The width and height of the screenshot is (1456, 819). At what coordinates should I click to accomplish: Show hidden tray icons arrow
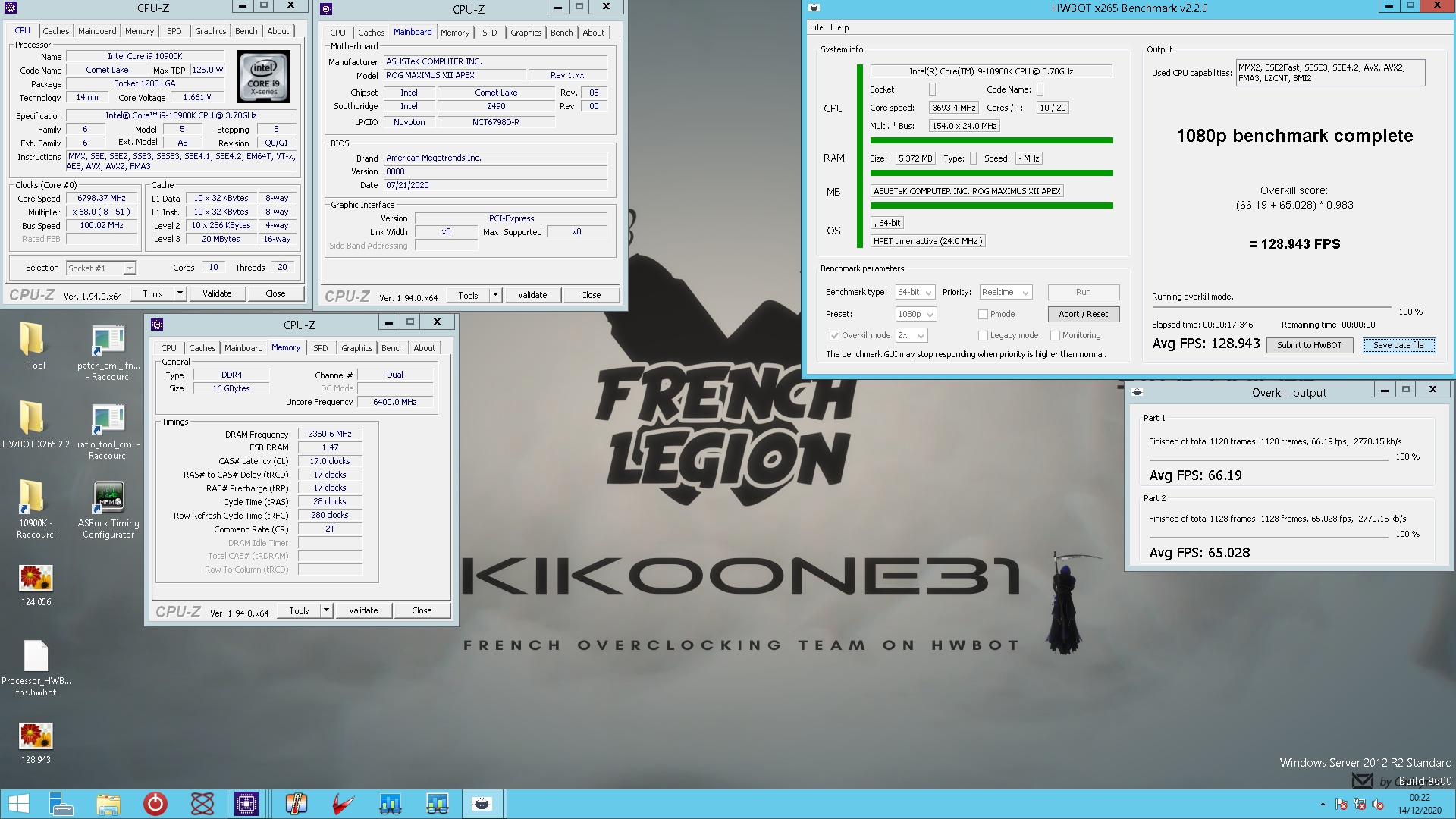pos(1323,805)
